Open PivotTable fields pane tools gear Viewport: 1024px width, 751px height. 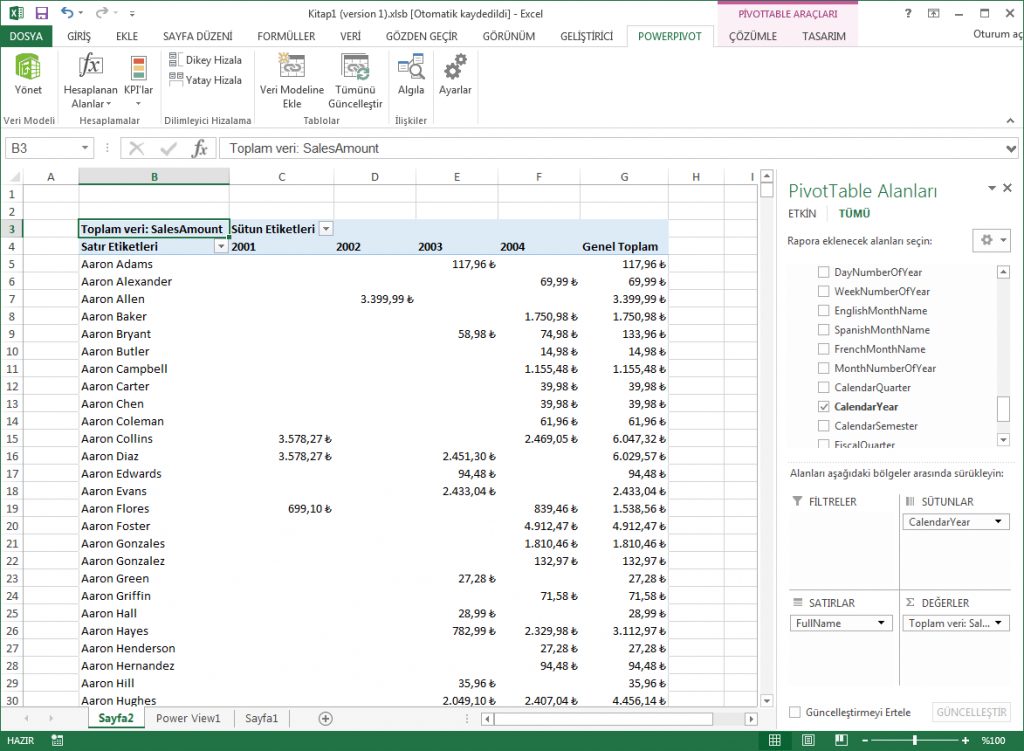point(991,240)
